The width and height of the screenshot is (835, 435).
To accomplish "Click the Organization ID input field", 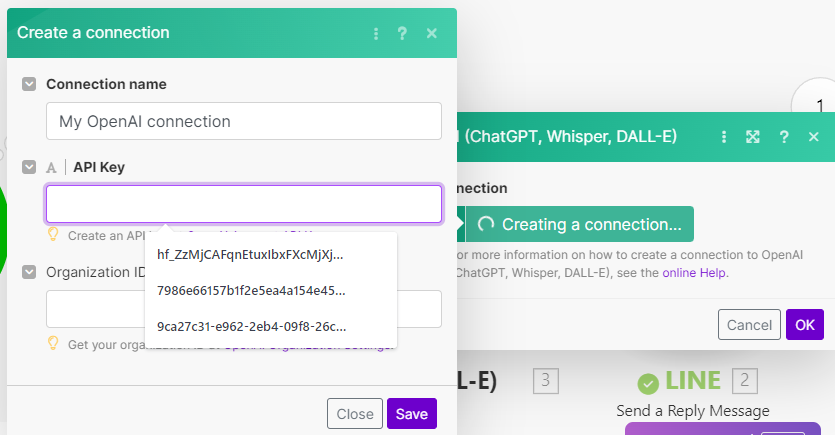I will click(x=244, y=309).
